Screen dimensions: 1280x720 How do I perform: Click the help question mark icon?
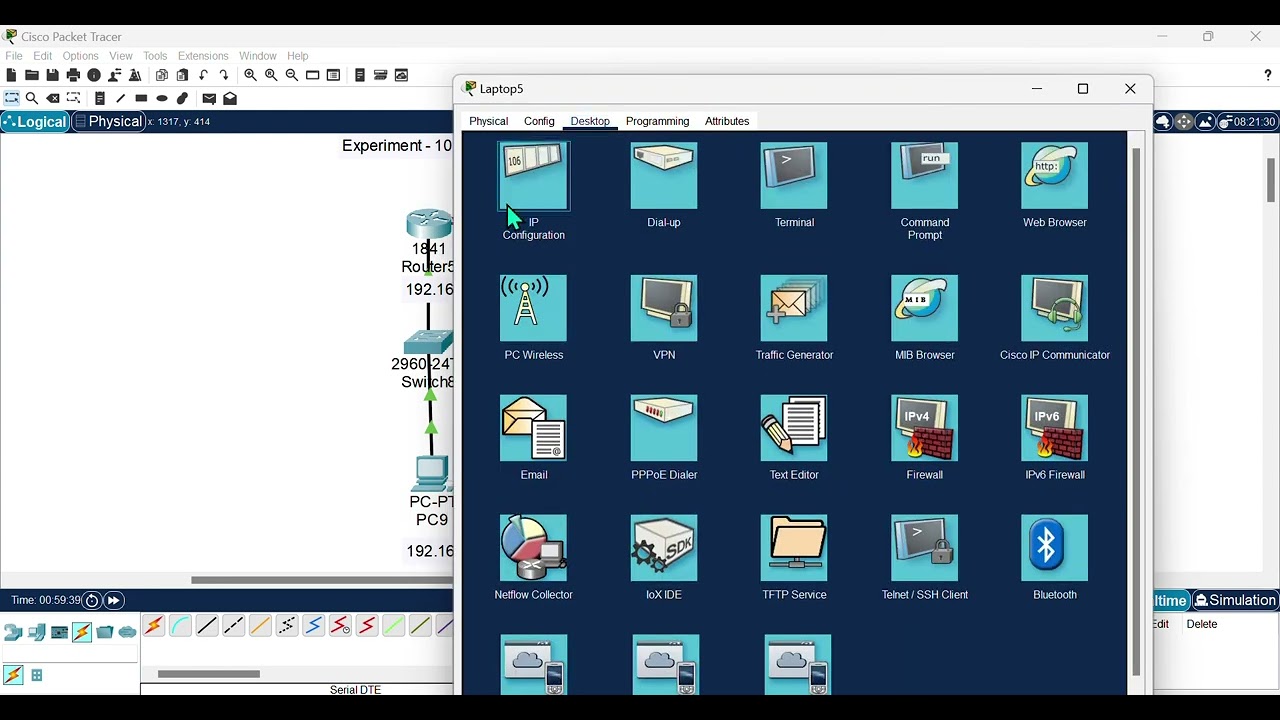point(1268,76)
